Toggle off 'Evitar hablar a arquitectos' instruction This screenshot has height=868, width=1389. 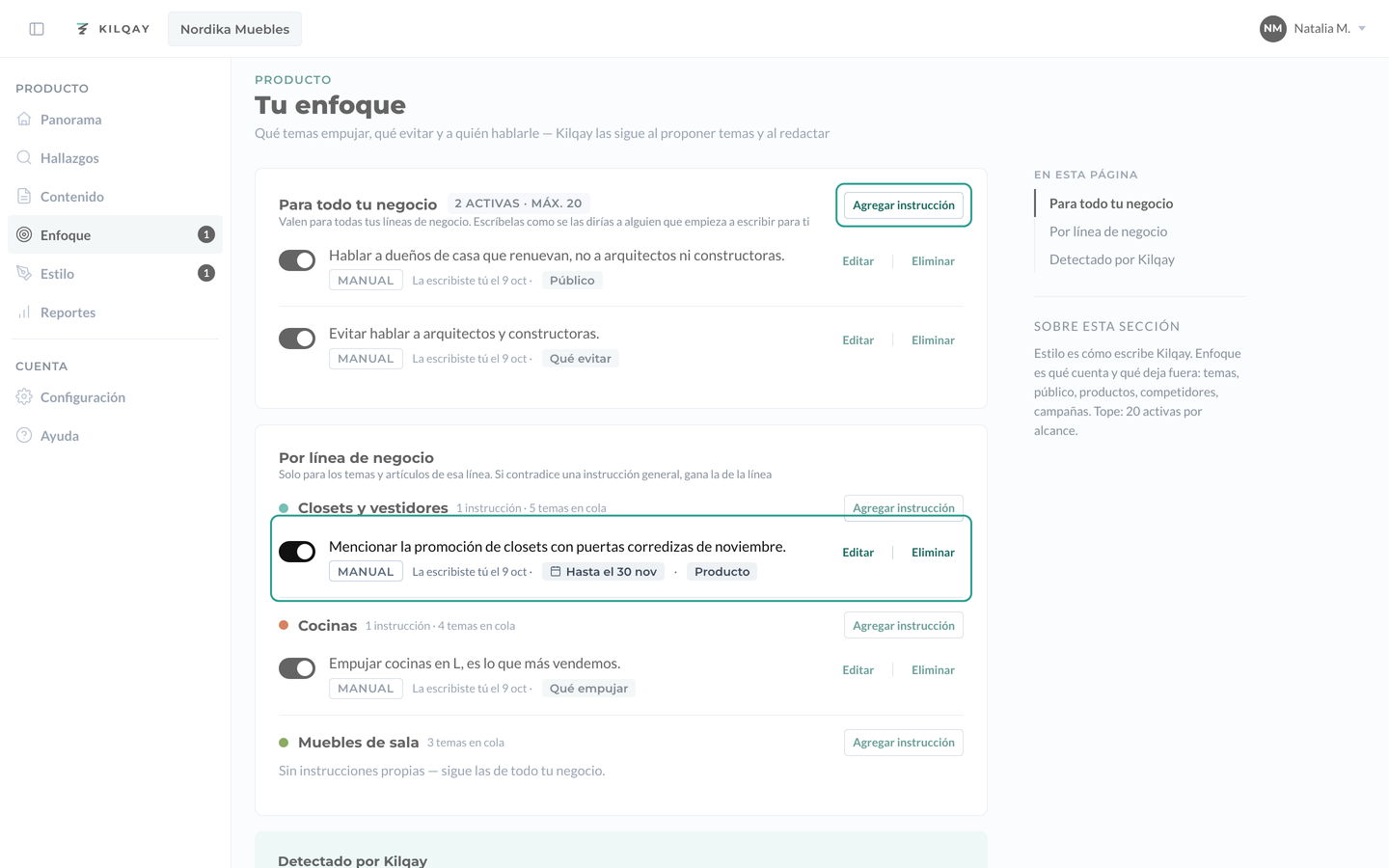click(x=297, y=339)
